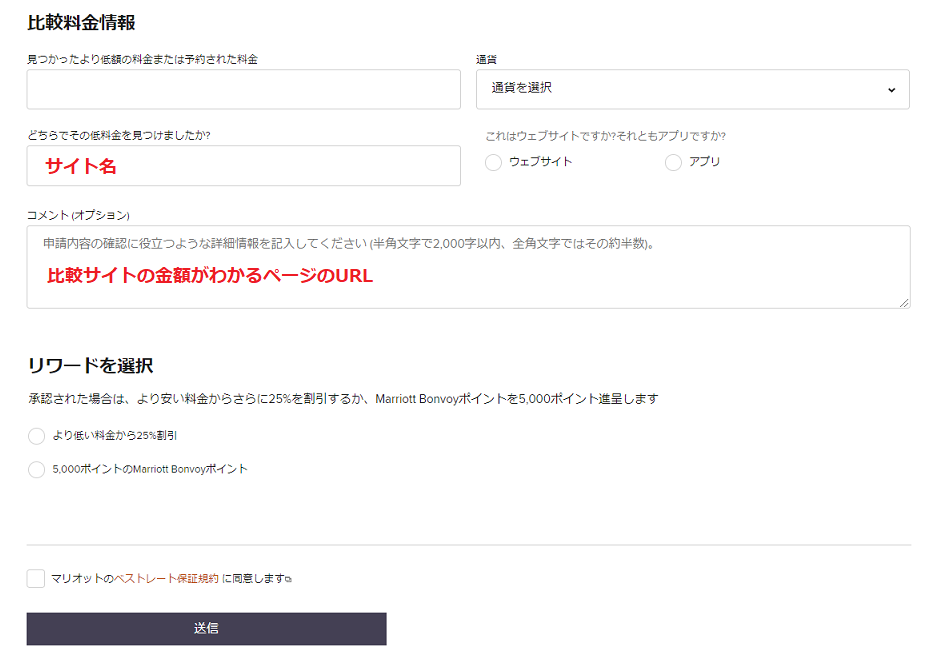Click the コメント (オプション) text area
The height and width of the screenshot is (665, 936).
[x=469, y=267]
